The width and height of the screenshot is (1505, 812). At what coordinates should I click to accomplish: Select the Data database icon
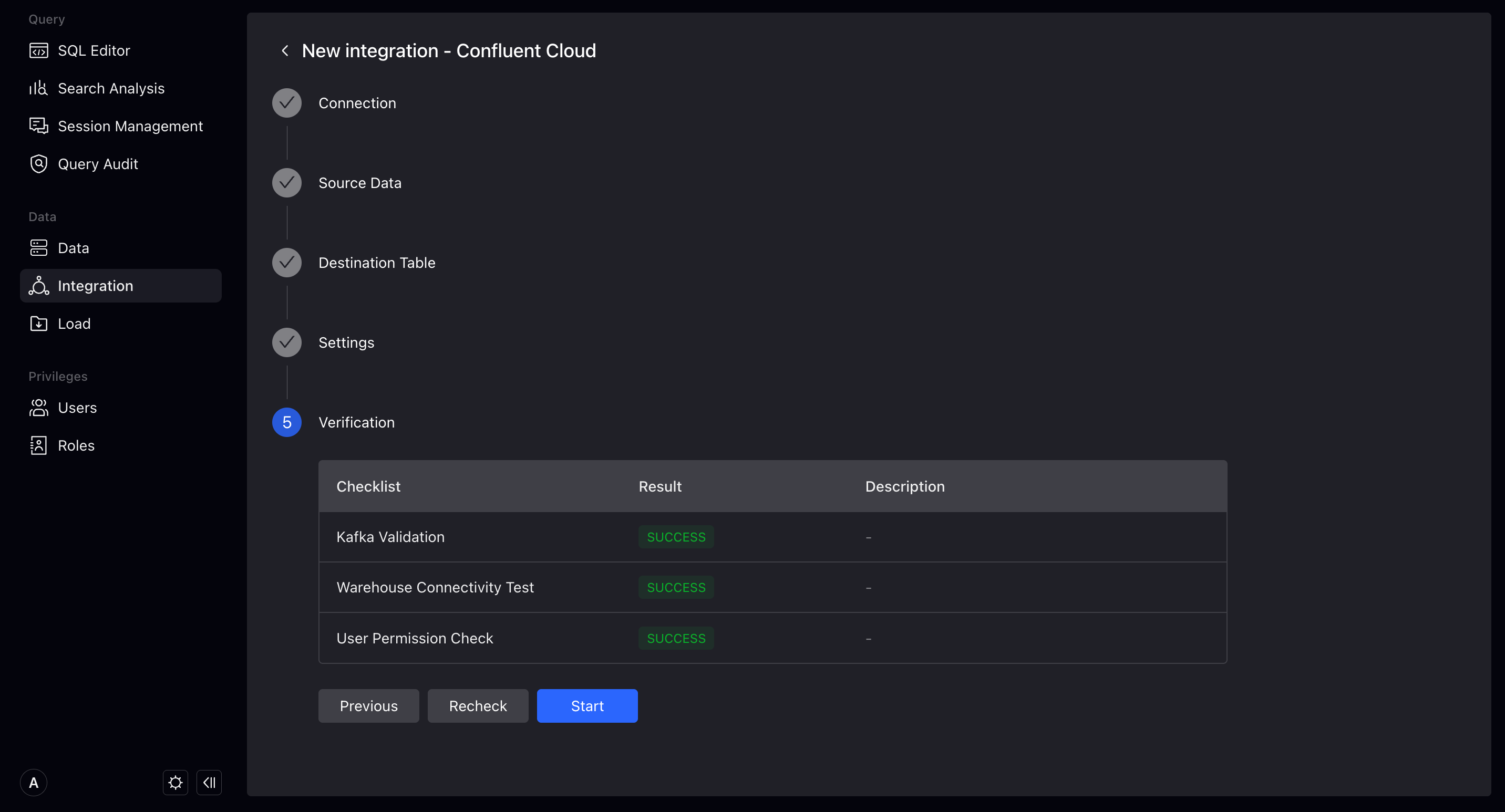(38, 247)
